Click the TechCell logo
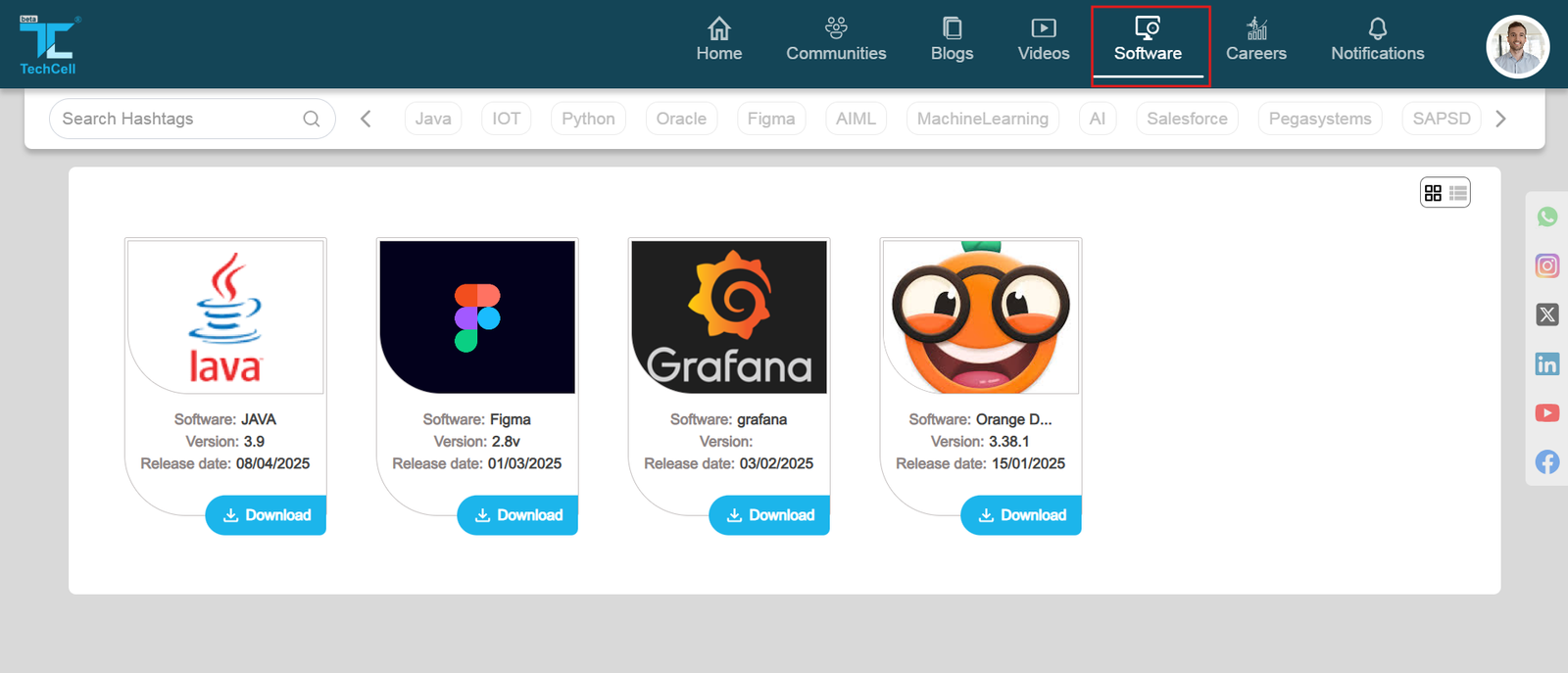 (48, 45)
